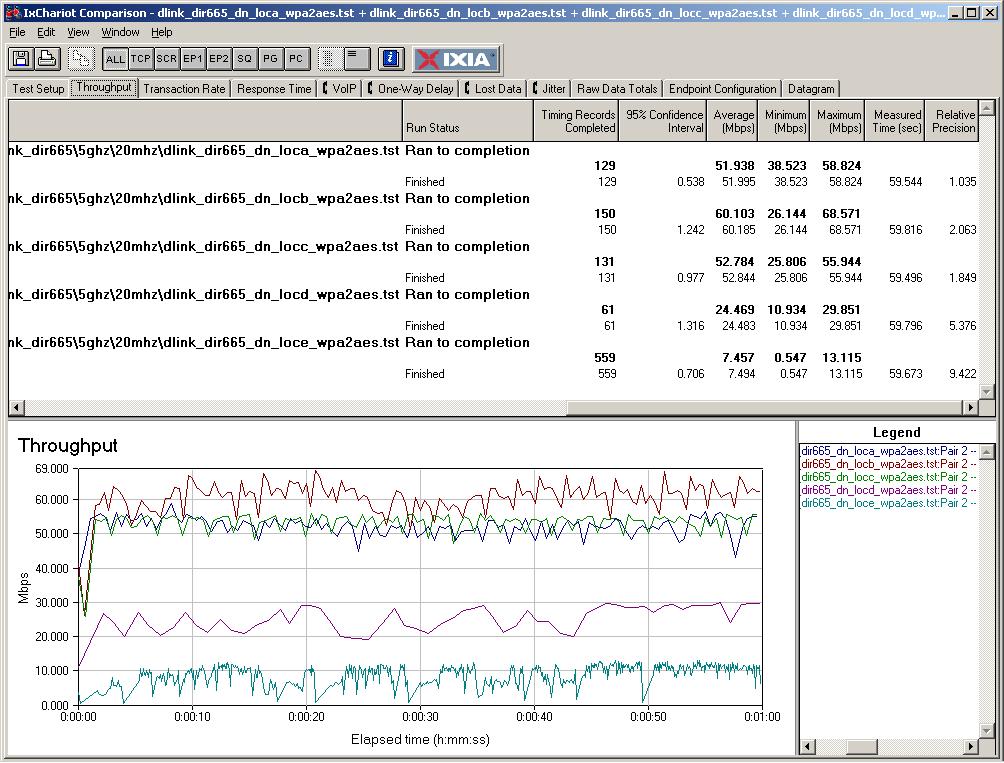Click the legend scroll-up arrow

(x=987, y=452)
